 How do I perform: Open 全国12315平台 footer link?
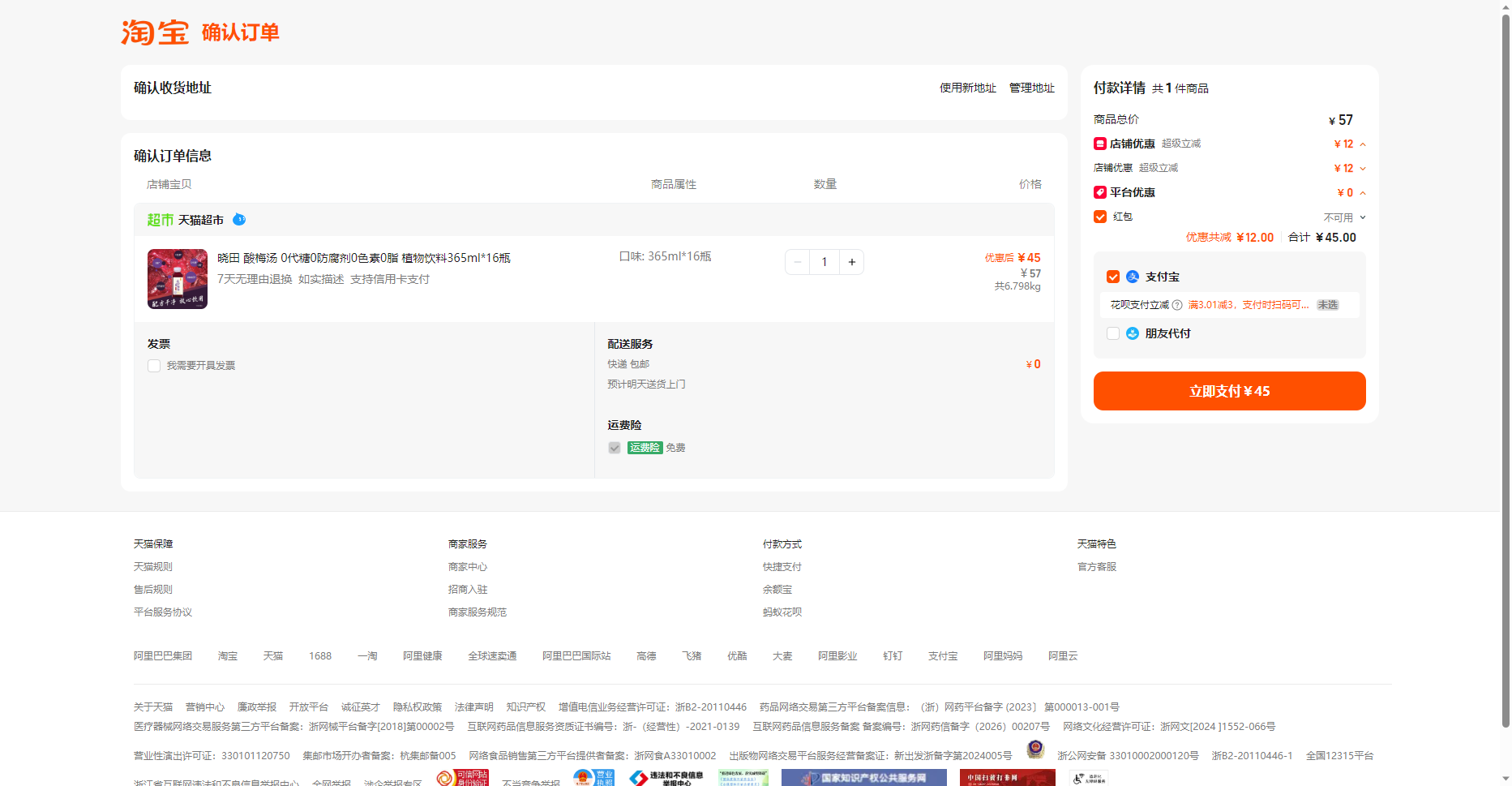[x=1339, y=756]
